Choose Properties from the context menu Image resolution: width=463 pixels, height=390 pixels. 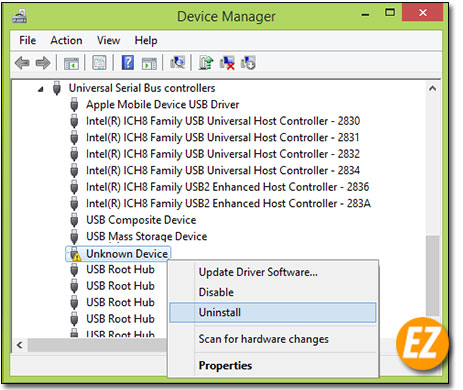[273, 366]
